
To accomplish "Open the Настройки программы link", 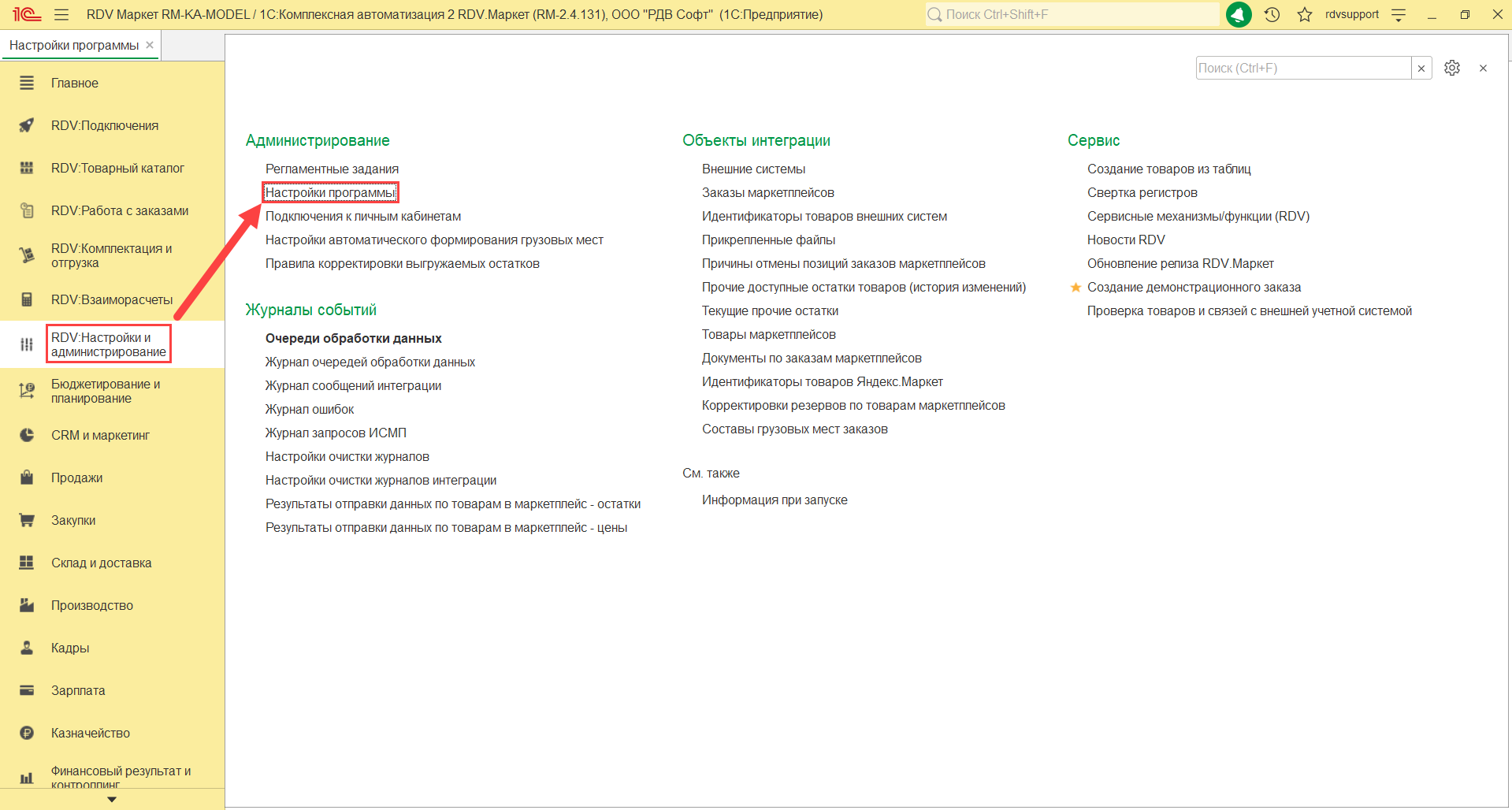I will tap(330, 193).
